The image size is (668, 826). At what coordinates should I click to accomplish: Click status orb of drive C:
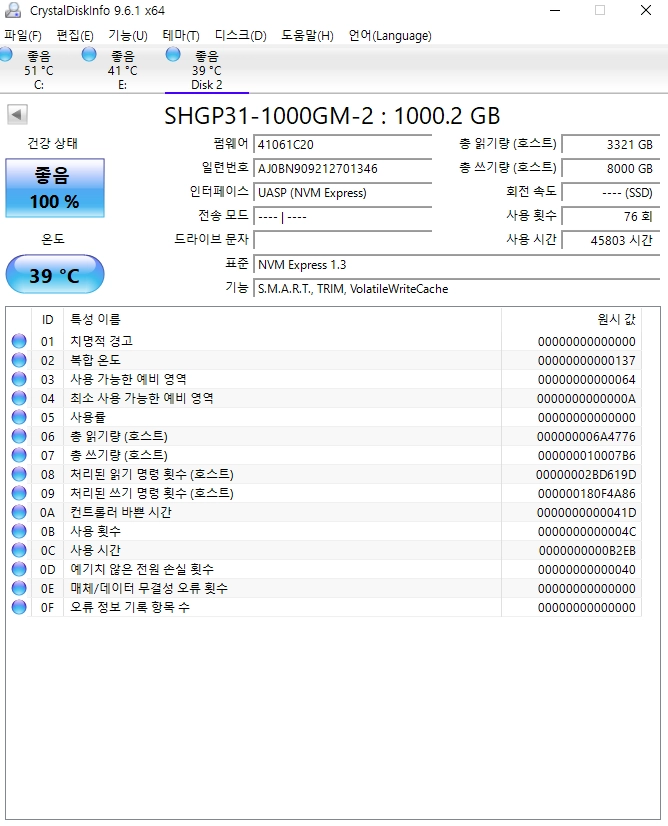click(6, 54)
